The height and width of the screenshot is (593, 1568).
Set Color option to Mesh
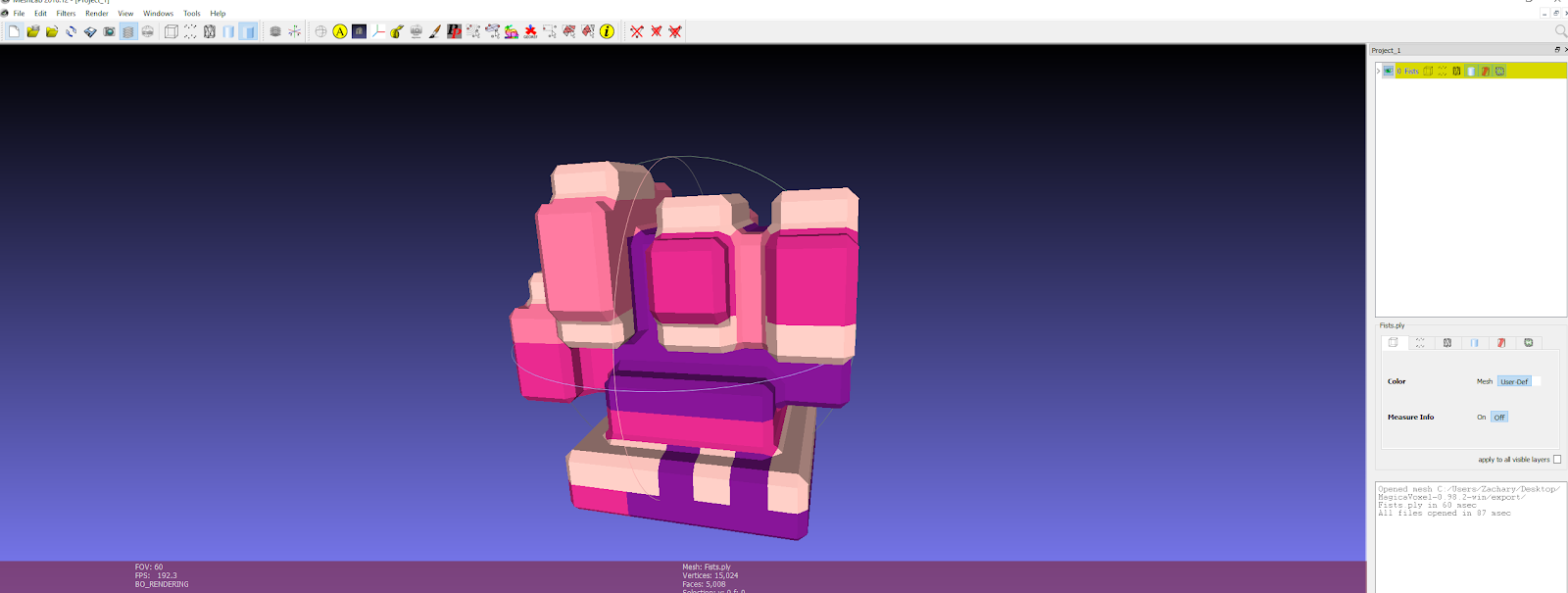point(1485,381)
